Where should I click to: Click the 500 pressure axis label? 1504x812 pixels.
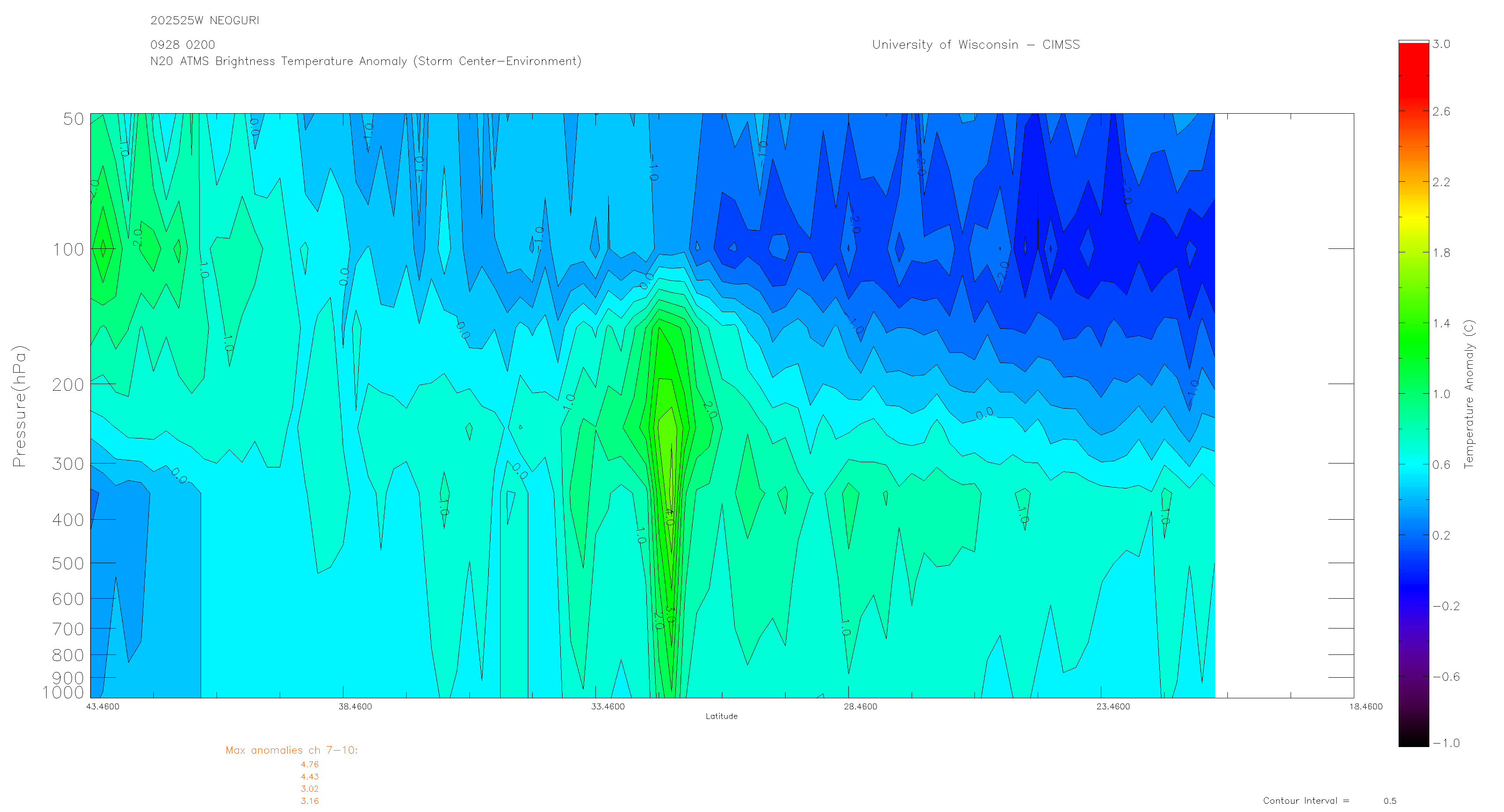click(x=69, y=563)
